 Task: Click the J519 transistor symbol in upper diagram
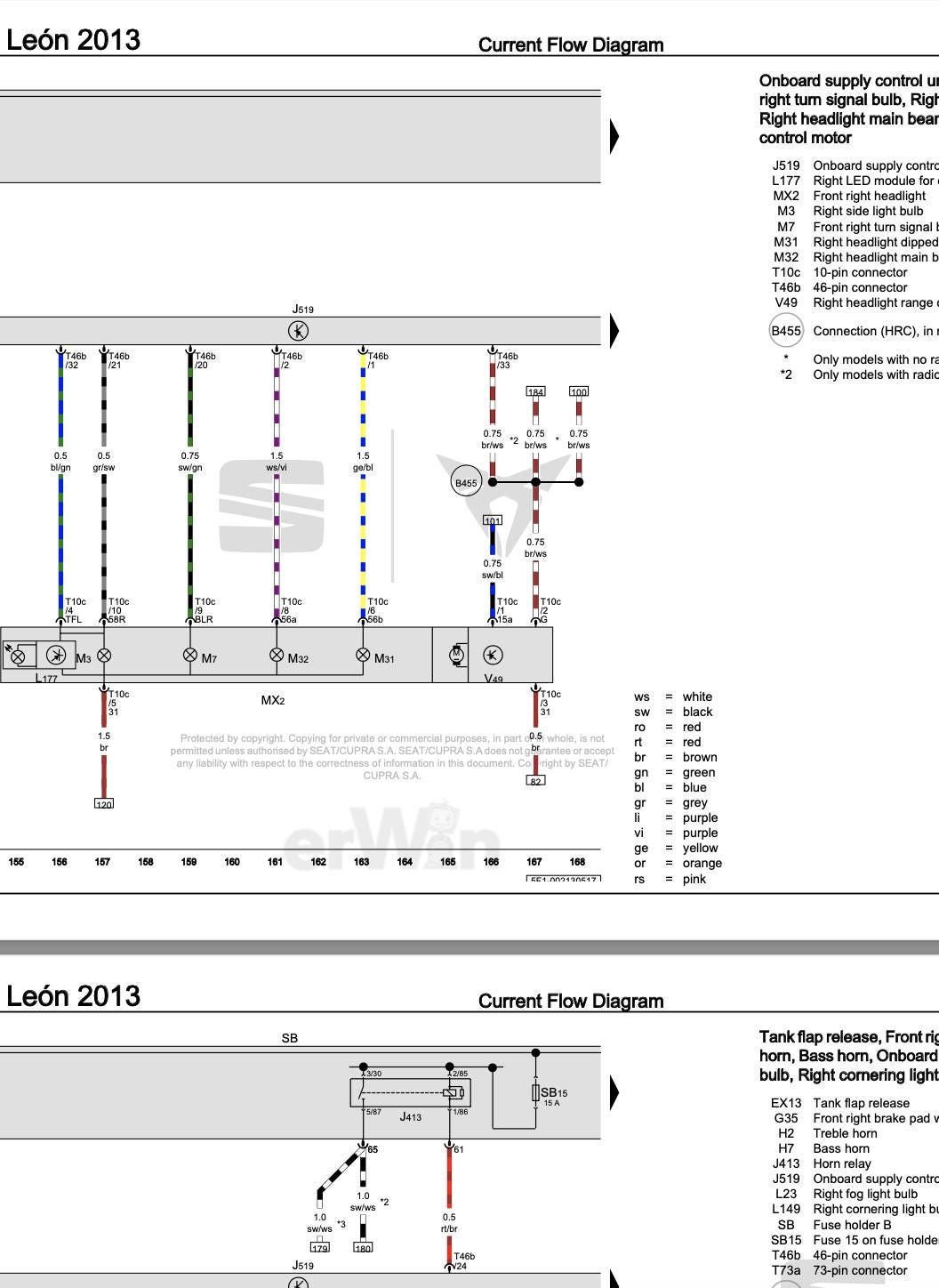tap(299, 331)
